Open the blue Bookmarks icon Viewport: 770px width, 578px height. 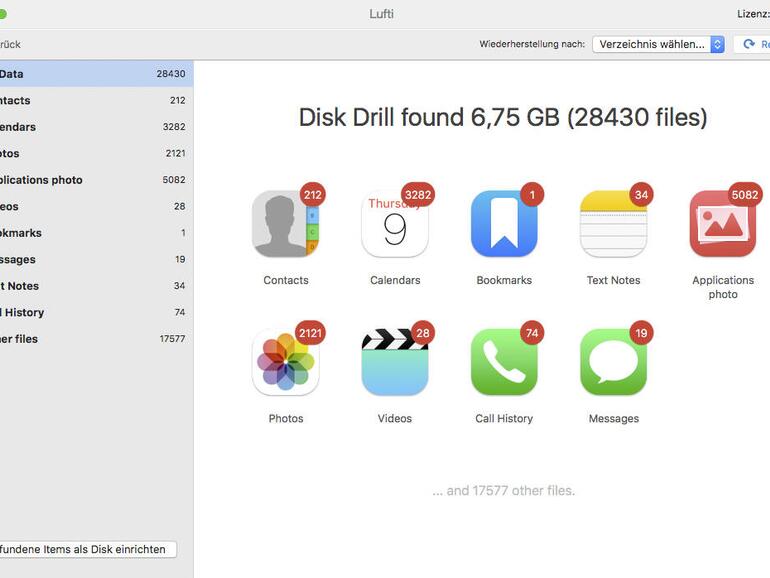click(504, 224)
